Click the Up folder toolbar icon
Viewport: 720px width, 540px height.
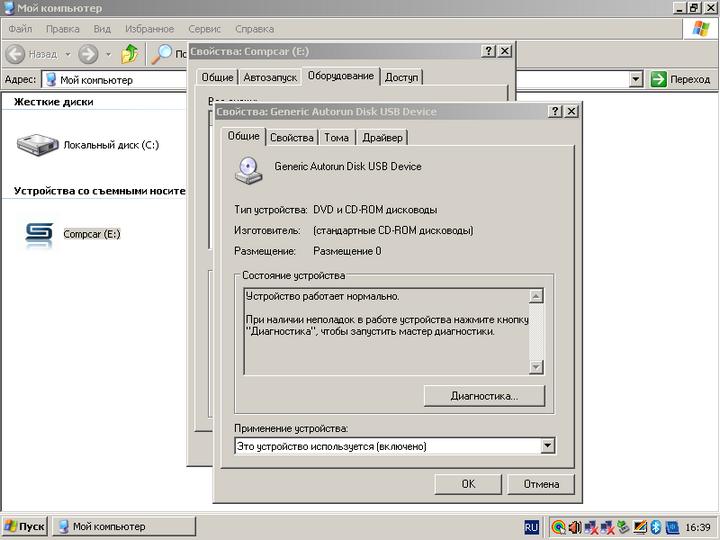[130, 54]
